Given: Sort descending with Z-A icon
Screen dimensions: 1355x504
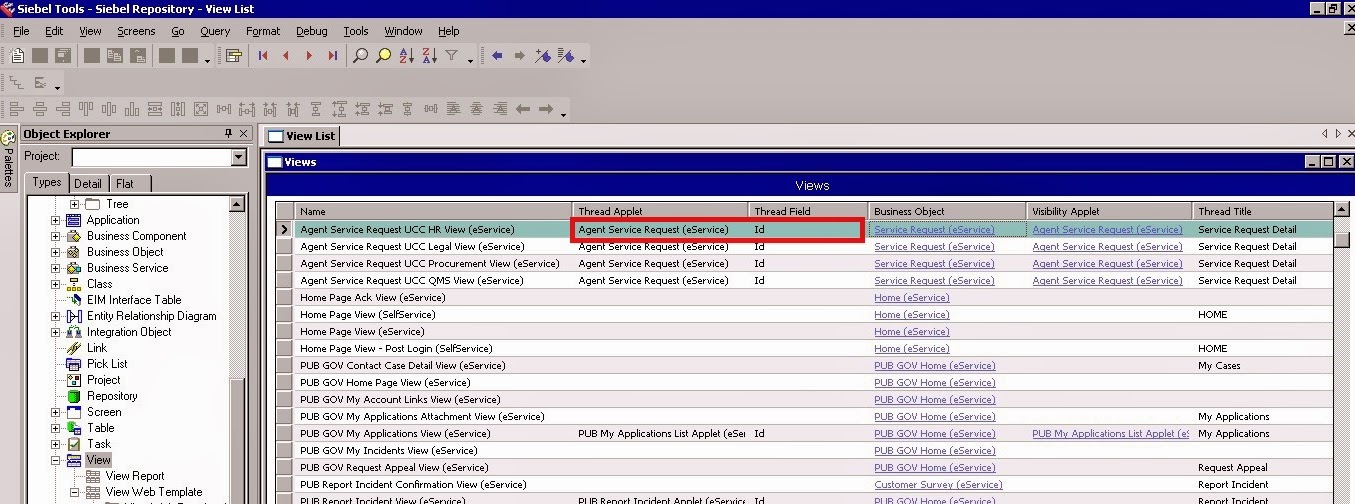Looking at the screenshot, I should tap(428, 56).
